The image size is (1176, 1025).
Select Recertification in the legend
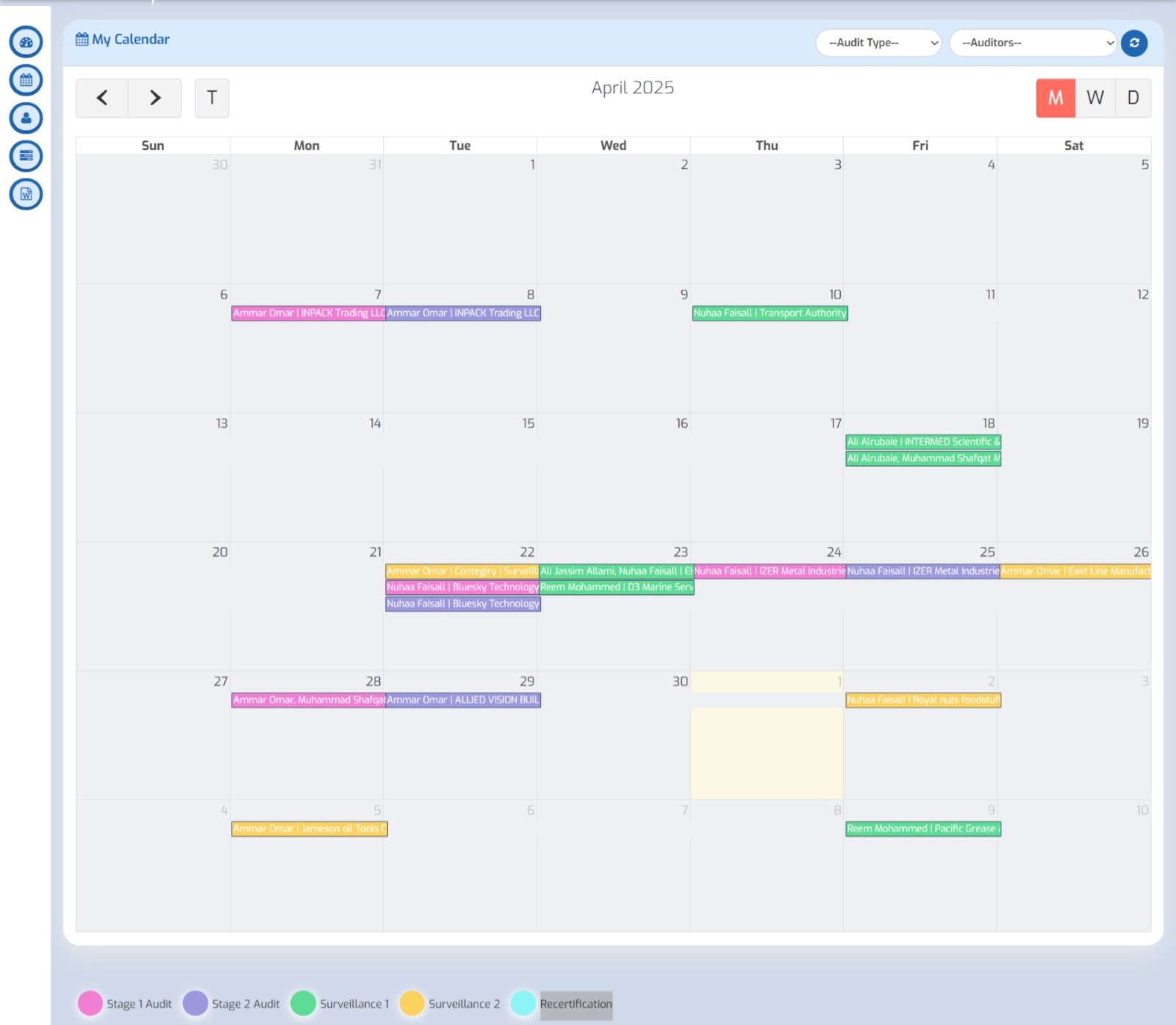click(x=576, y=1004)
